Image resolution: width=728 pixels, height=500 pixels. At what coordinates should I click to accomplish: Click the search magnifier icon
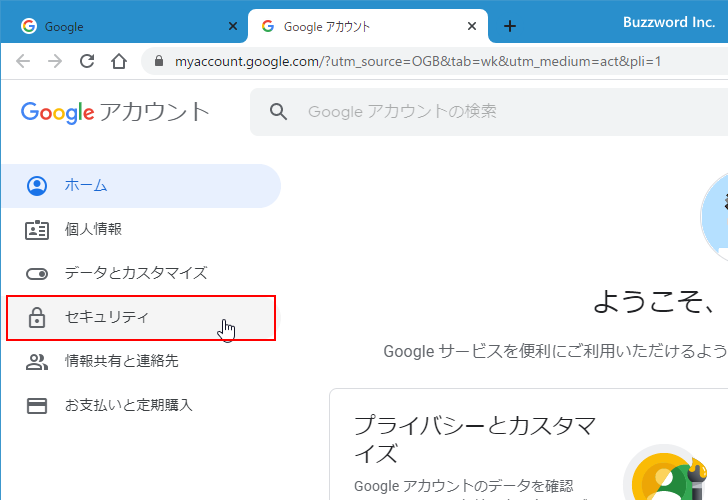(278, 112)
